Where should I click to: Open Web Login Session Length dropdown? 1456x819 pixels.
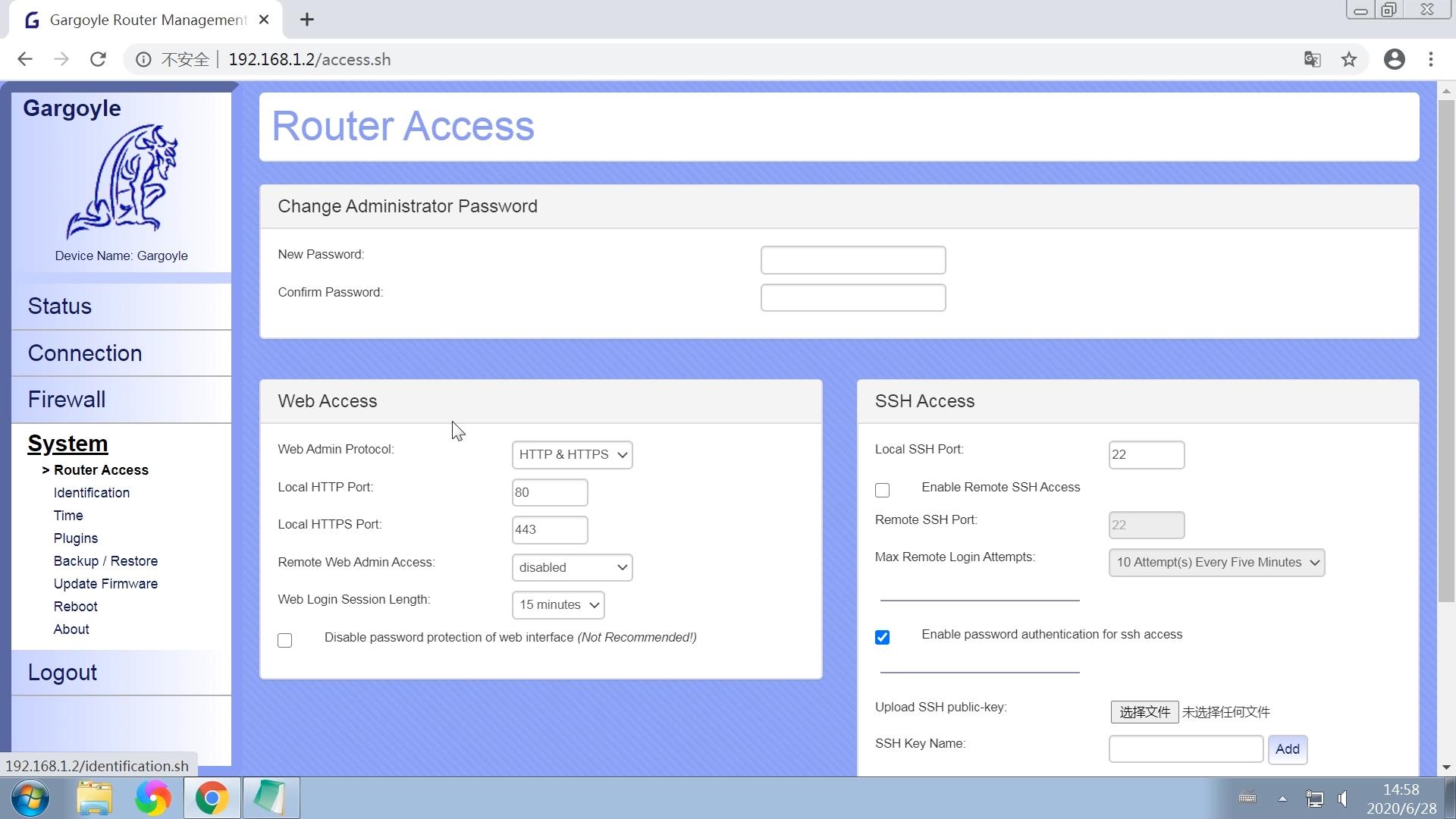(558, 605)
